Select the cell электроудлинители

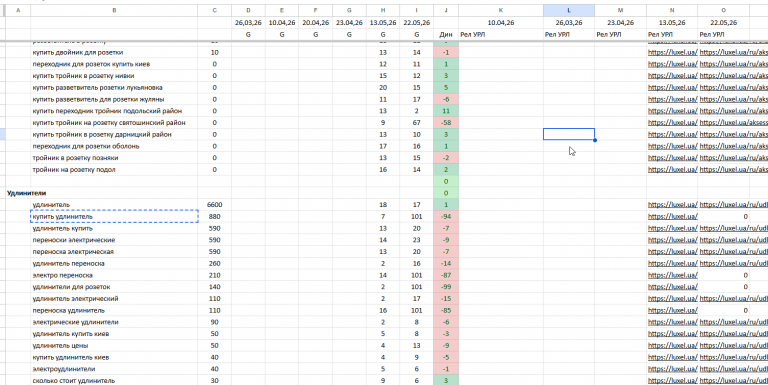[x=114, y=369]
